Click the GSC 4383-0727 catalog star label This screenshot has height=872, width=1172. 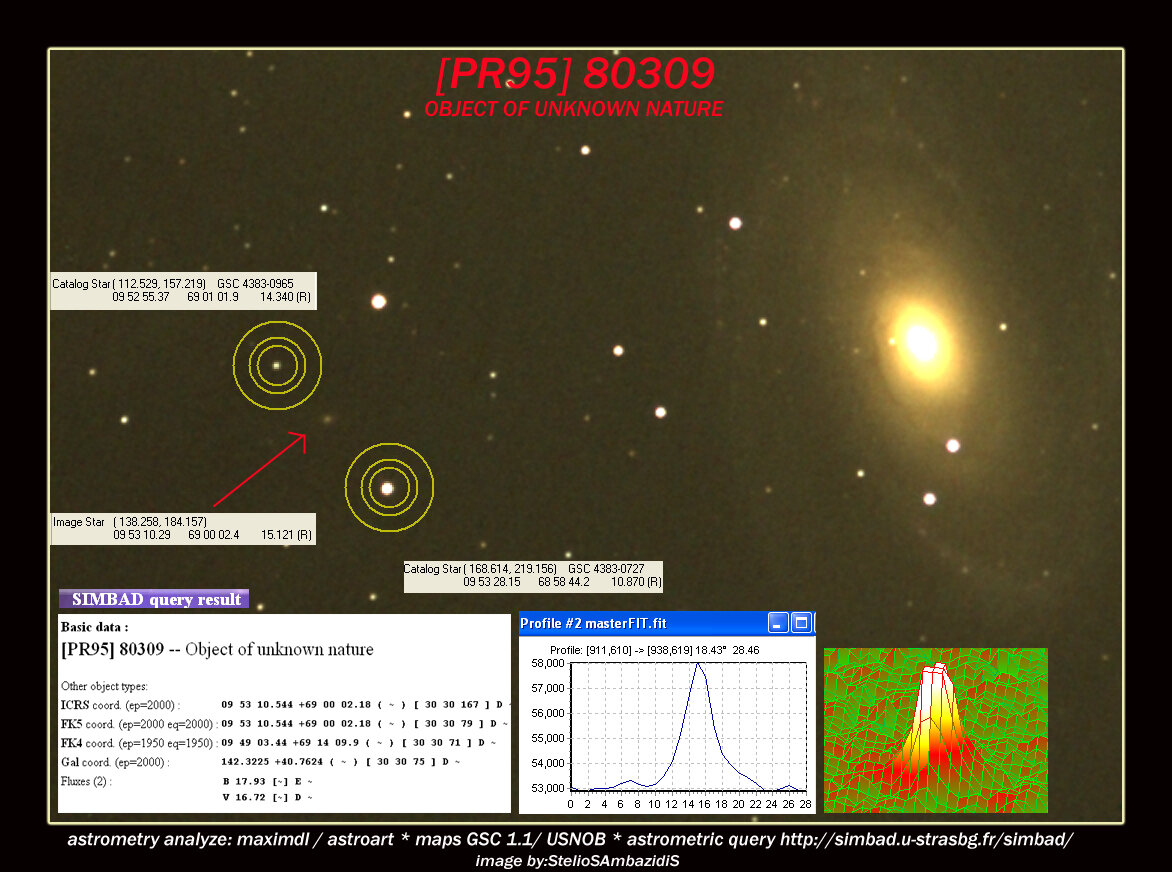pos(533,576)
